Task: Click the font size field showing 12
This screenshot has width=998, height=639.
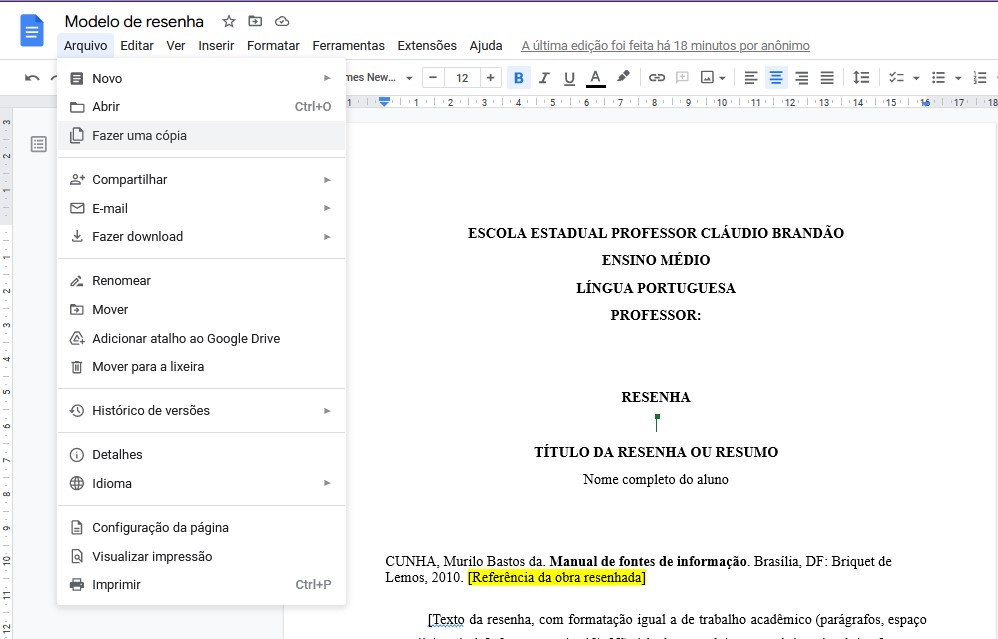Action: pos(462,78)
